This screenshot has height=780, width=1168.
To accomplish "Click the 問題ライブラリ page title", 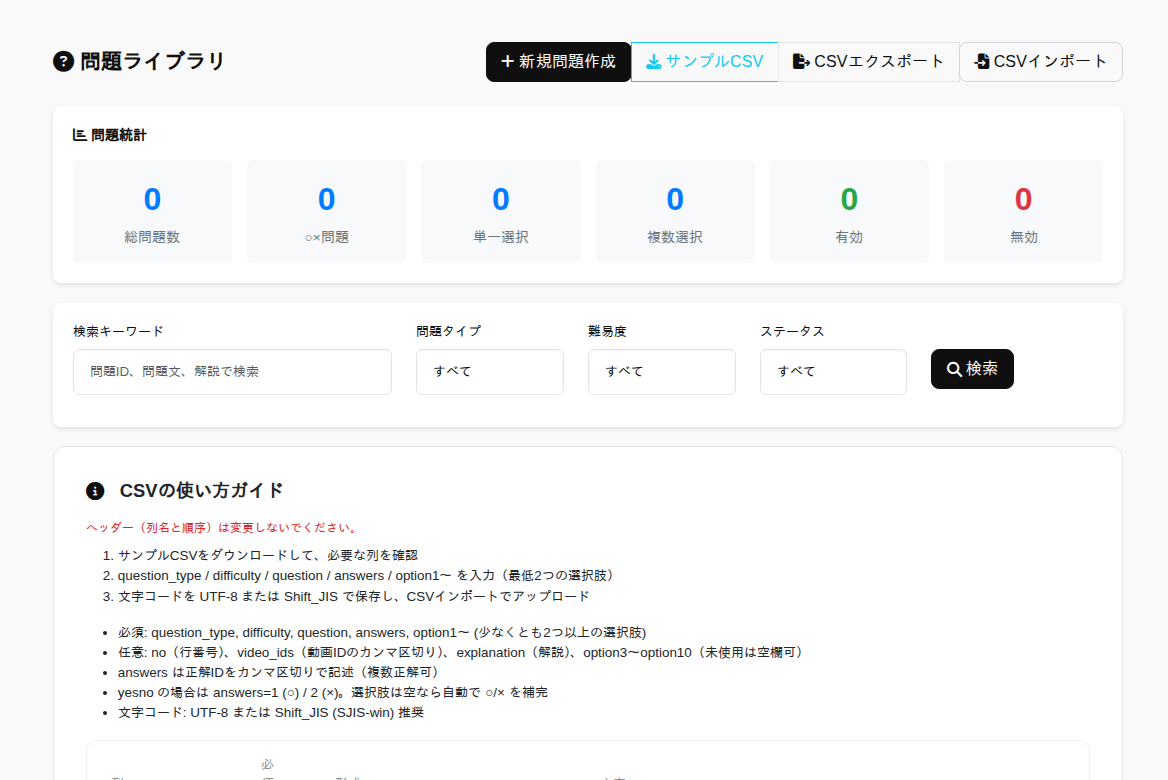I will (152, 61).
